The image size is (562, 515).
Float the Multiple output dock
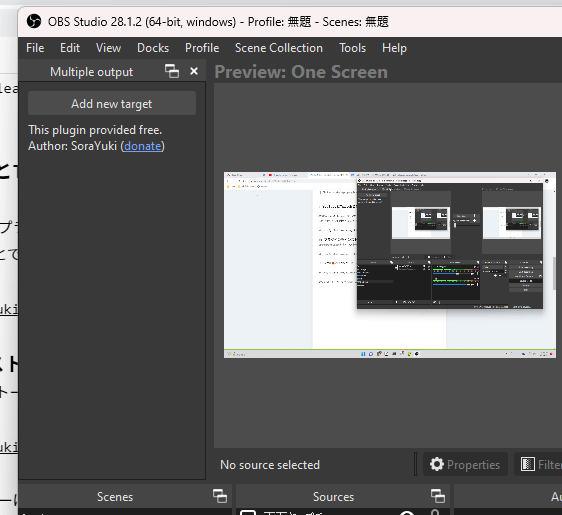(x=172, y=71)
